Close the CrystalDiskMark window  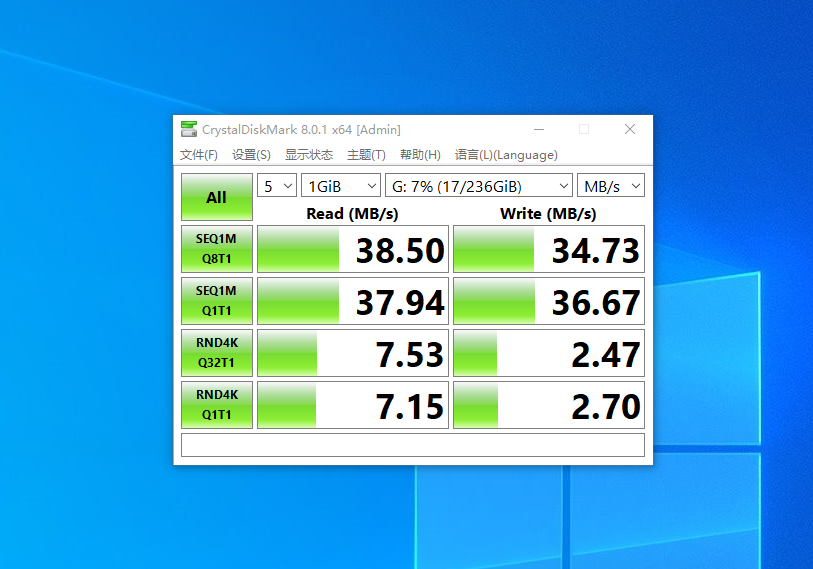click(x=630, y=129)
